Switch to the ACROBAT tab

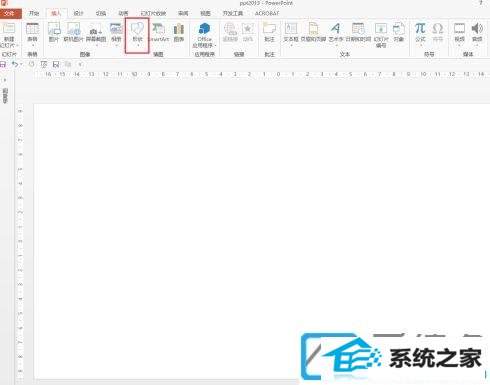[x=267, y=13]
